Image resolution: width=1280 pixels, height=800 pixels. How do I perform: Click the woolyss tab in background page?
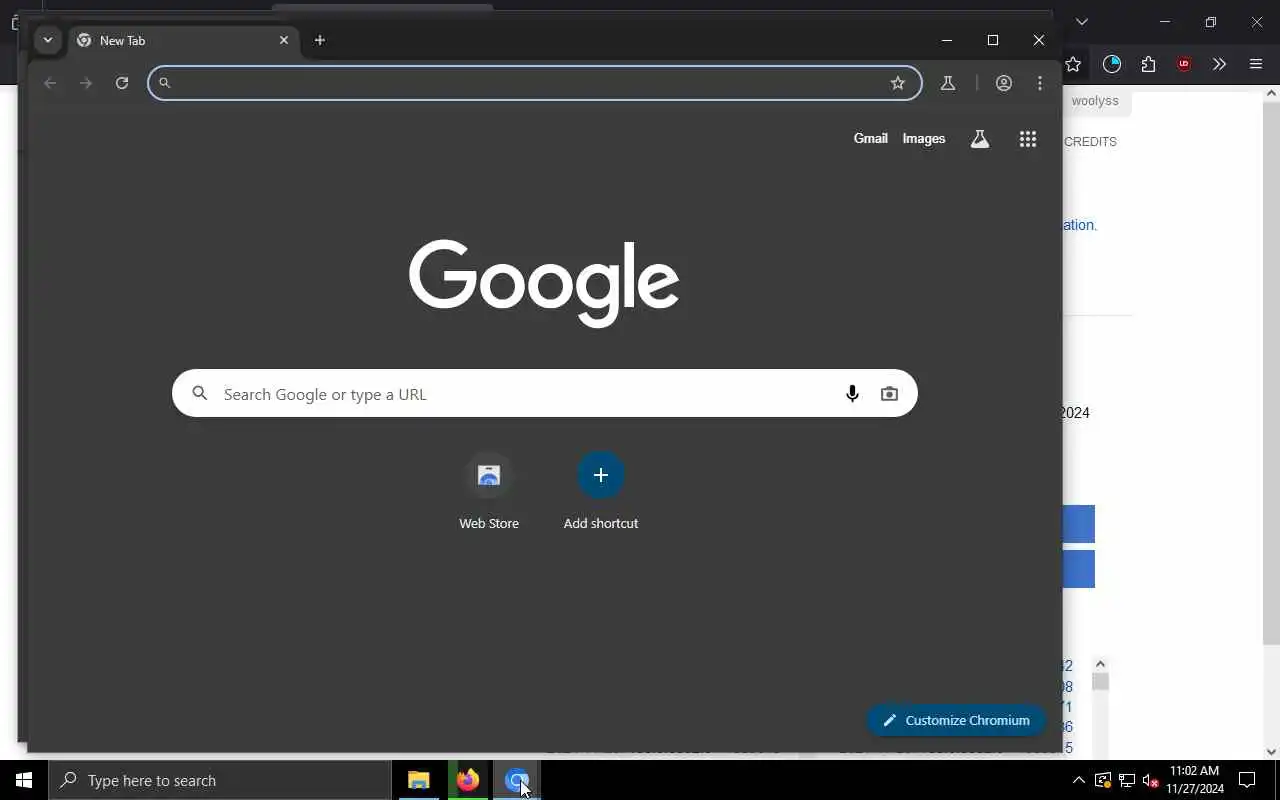(x=1094, y=101)
